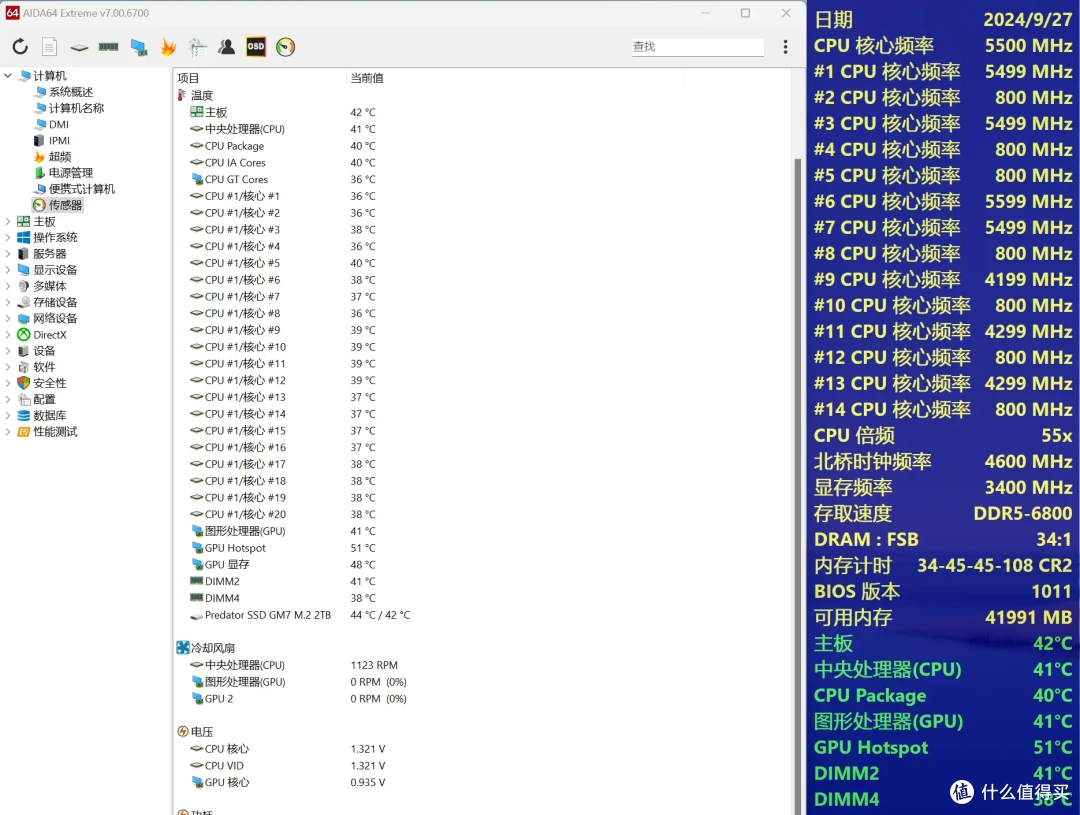The height and width of the screenshot is (815, 1080).
Task: Click the 温度 section thermometer icon
Action: pyautogui.click(x=182, y=95)
